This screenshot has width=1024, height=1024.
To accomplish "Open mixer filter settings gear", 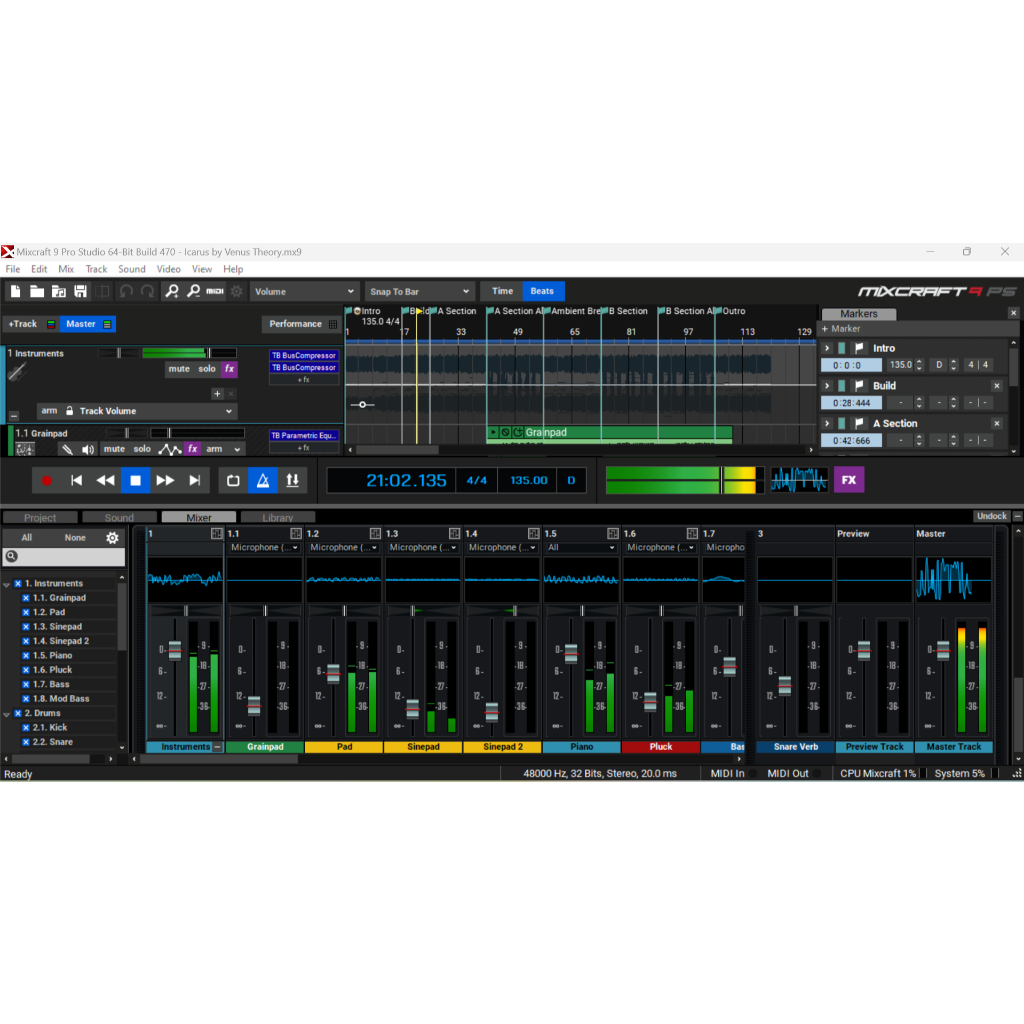I will (112, 538).
